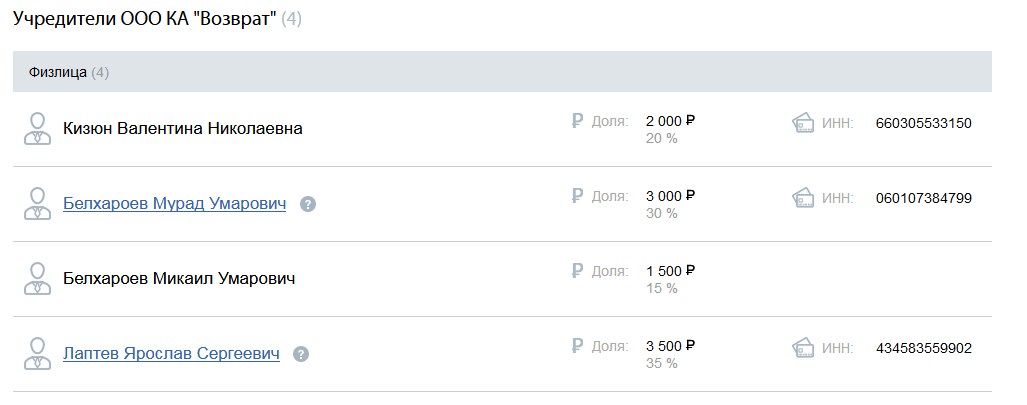Click person avatar icon for Лаптев Ярослав
Image resolution: width=1027 pixels, height=405 pixels.
pos(37,354)
